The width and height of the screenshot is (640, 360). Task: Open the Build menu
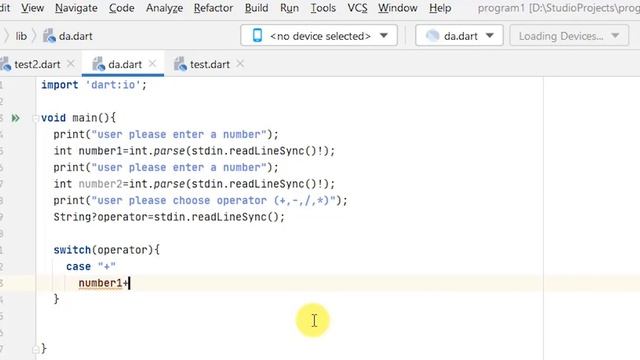[x=256, y=8]
